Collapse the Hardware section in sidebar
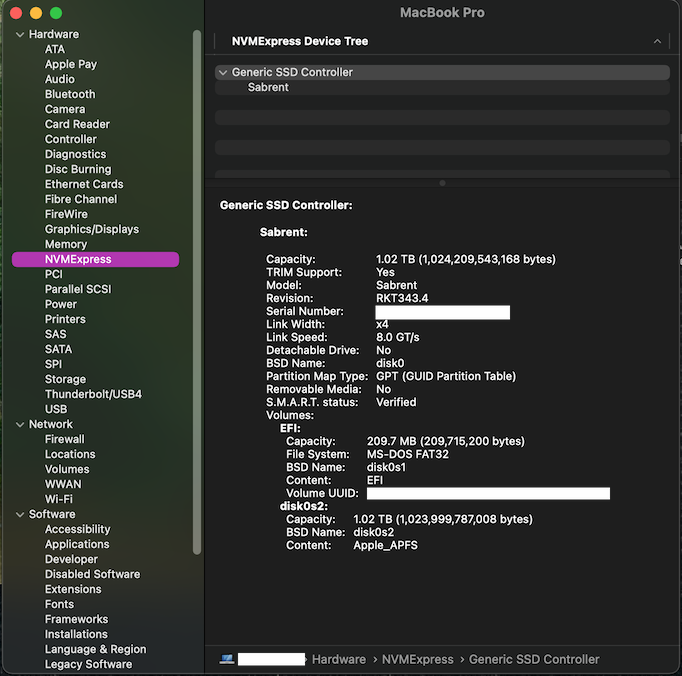 point(20,35)
